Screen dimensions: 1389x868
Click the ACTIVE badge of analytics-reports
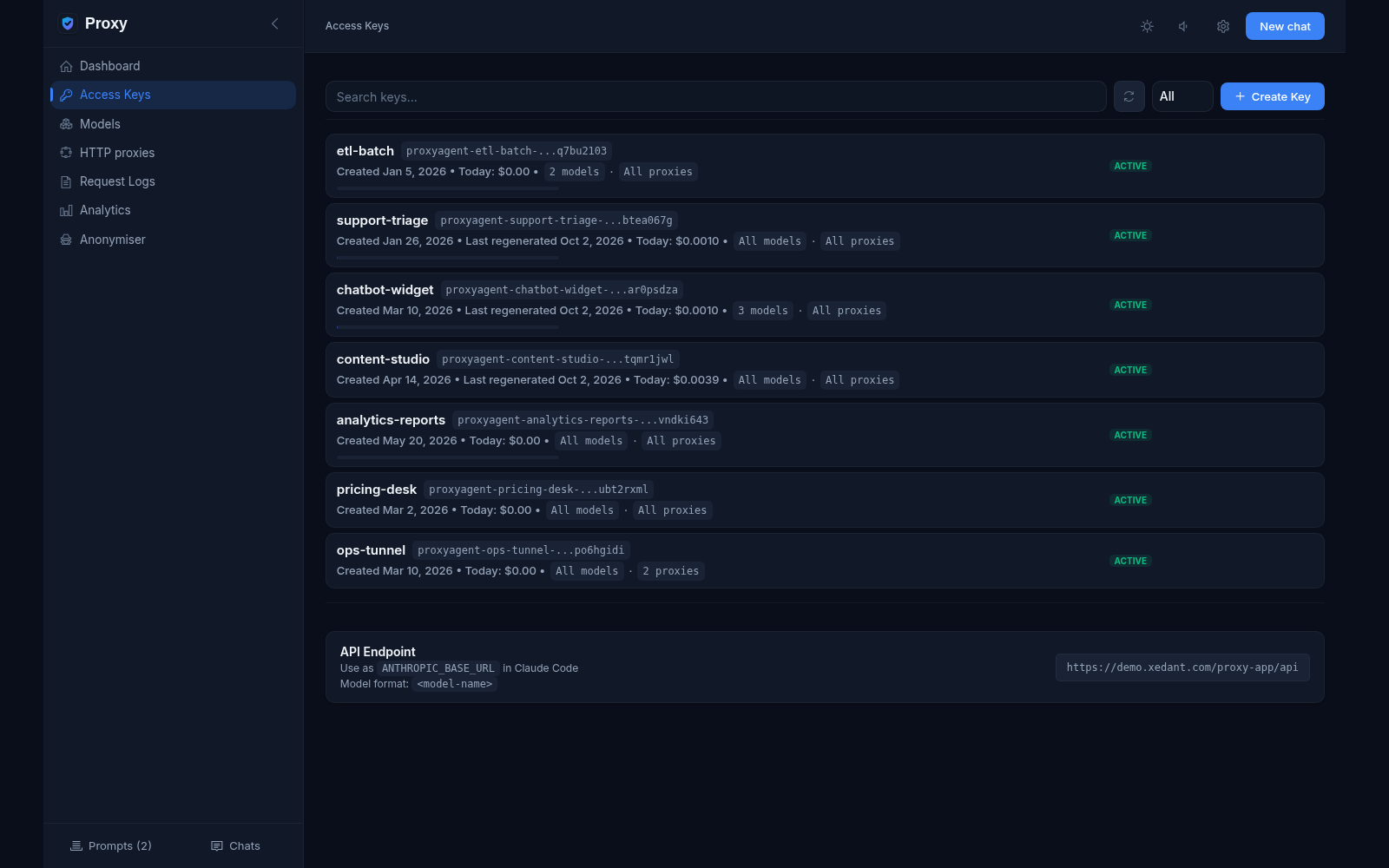[1130, 435]
